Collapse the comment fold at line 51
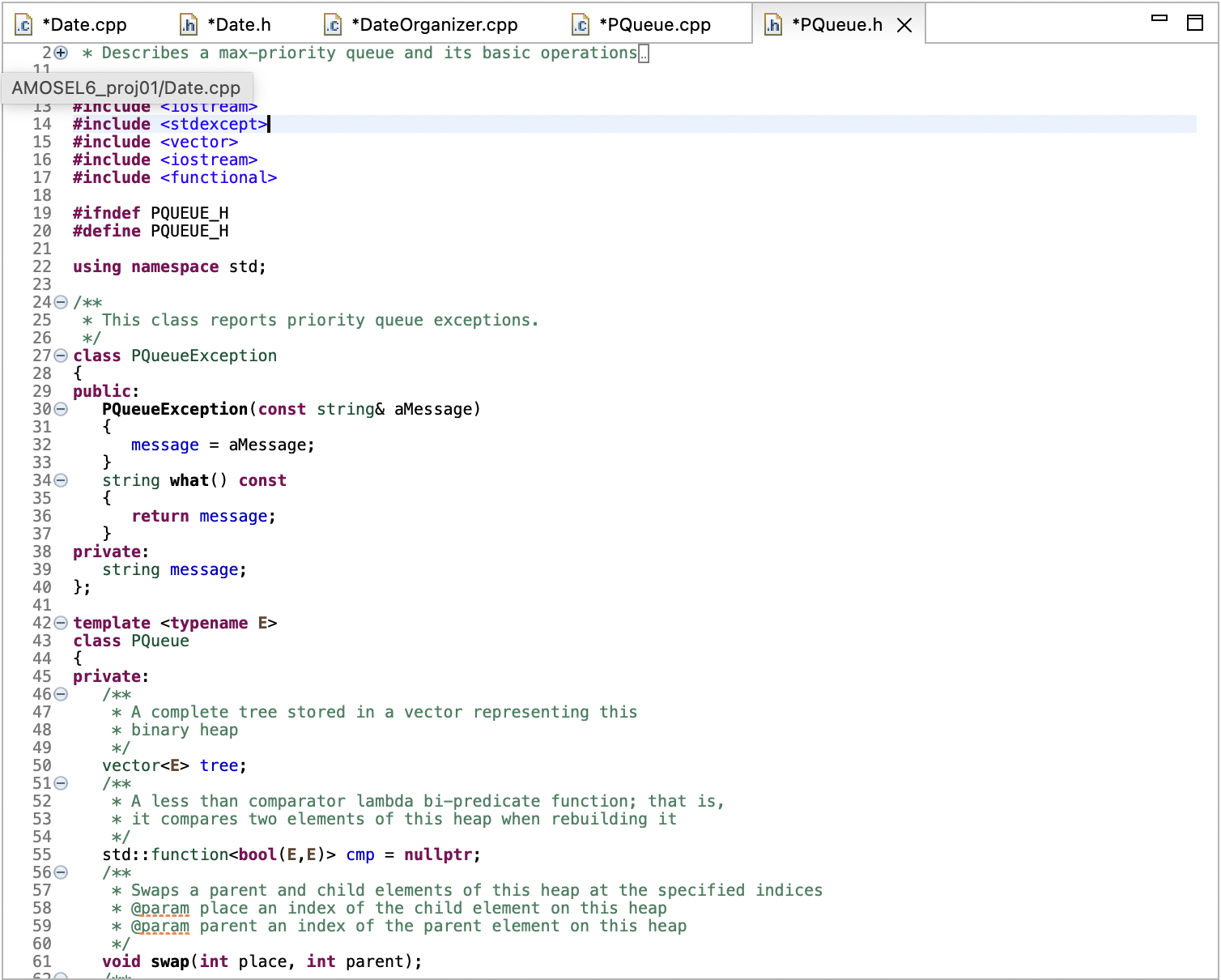Image resolution: width=1221 pixels, height=980 pixels. coord(61,783)
